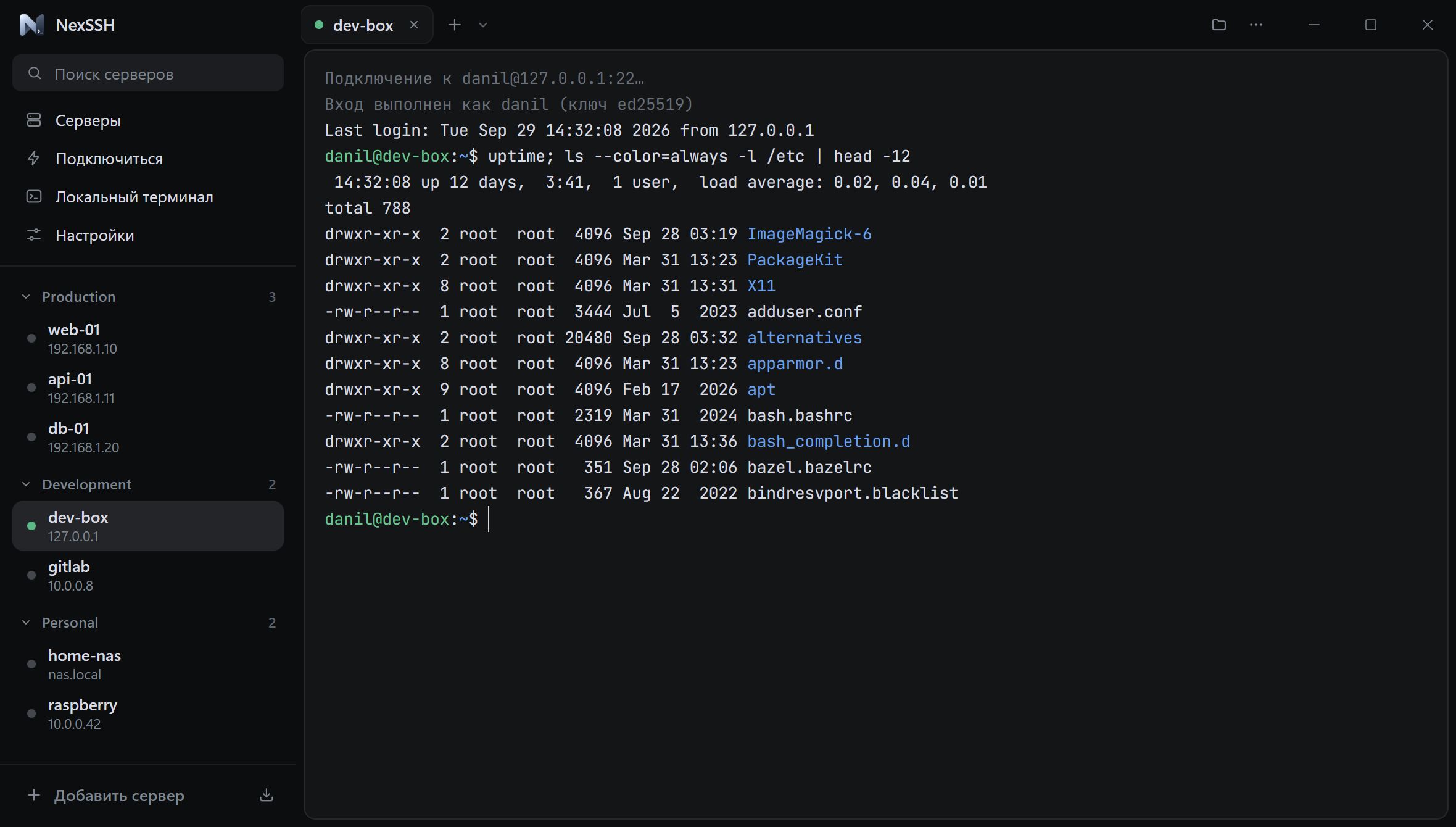The width and height of the screenshot is (1456, 827).
Task: Select server gitlab
Action: 148,575
